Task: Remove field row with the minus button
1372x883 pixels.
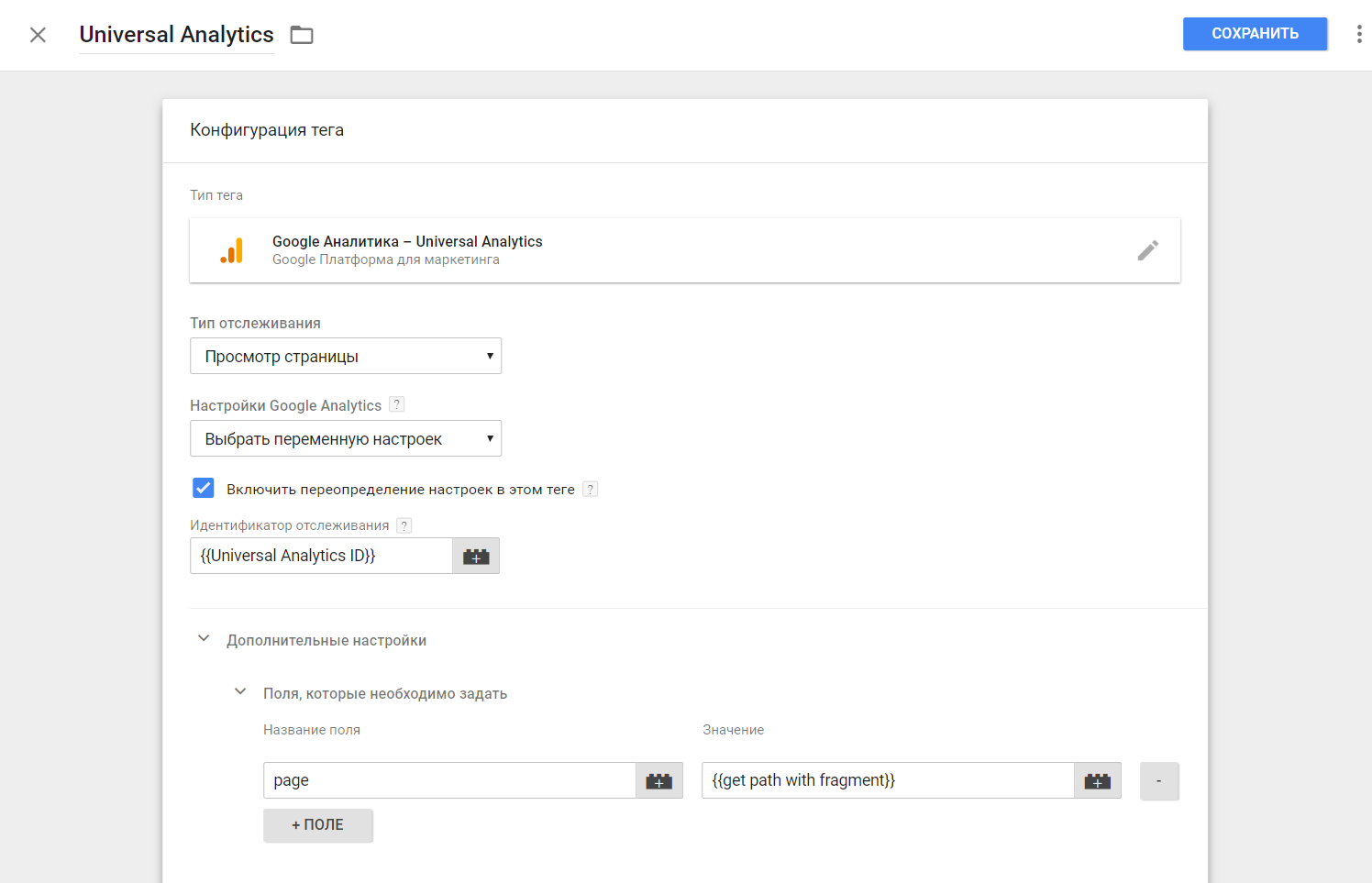Action: 1159,781
